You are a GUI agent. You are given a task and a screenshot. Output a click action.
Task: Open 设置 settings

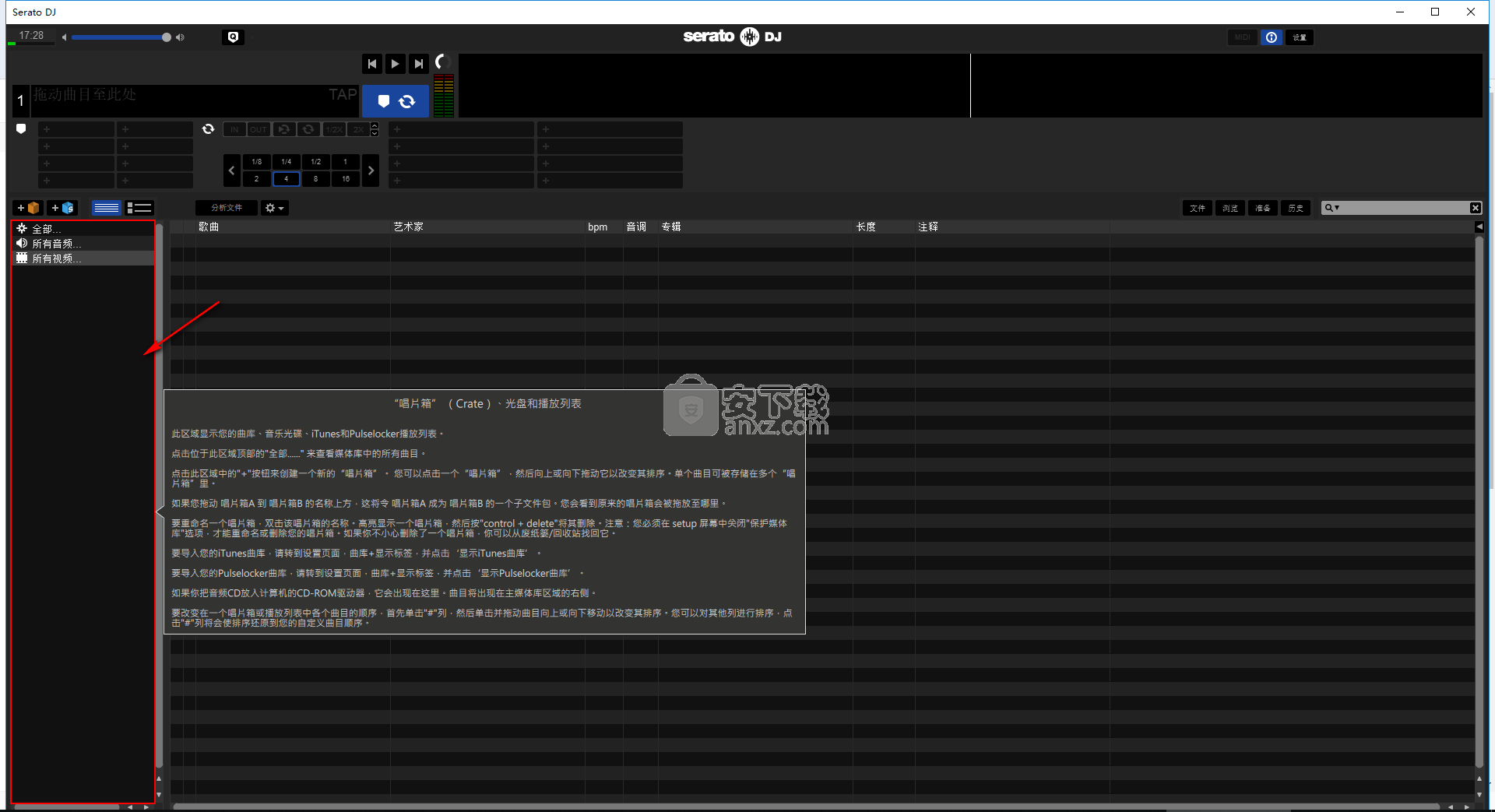tap(1300, 37)
